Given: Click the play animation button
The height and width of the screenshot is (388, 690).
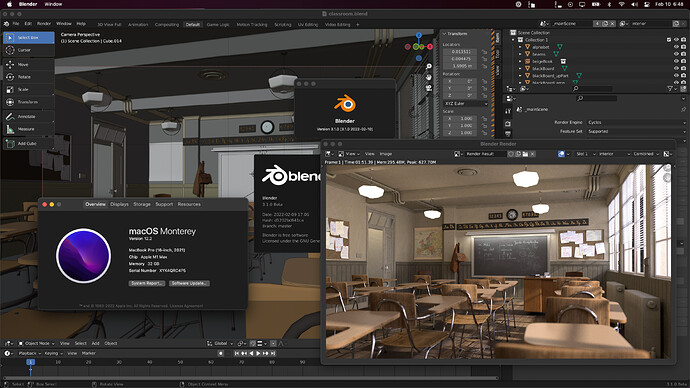Looking at the screenshot, I should 258,353.
